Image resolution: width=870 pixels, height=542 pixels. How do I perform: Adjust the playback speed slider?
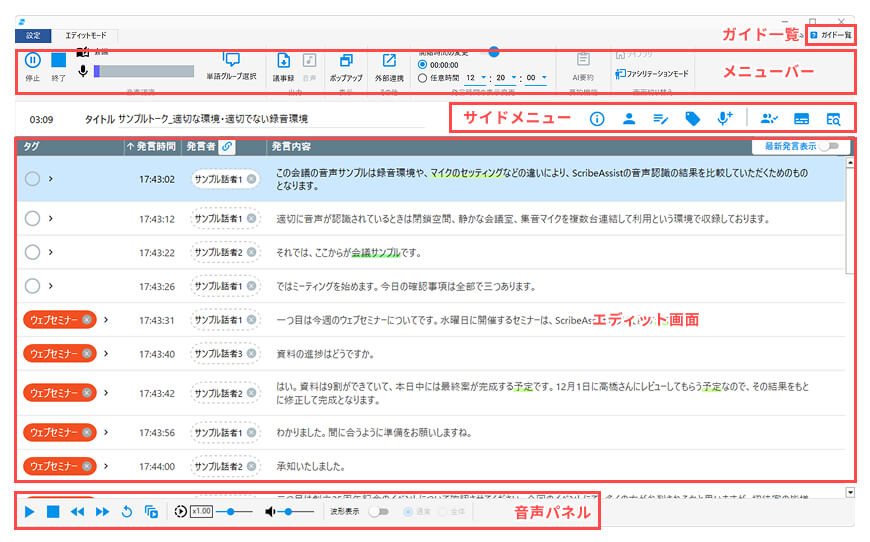[234, 511]
